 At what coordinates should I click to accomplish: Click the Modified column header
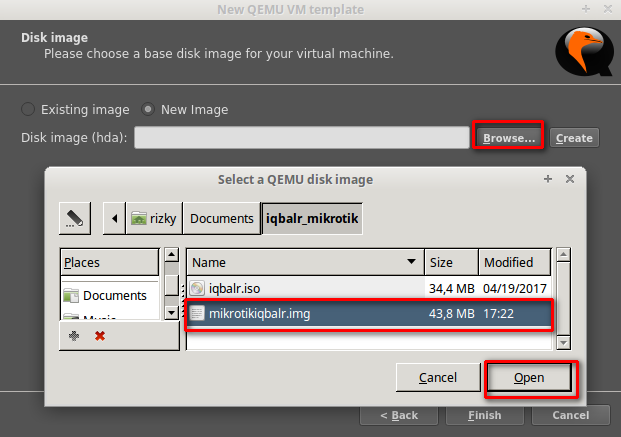pyautogui.click(x=515, y=262)
